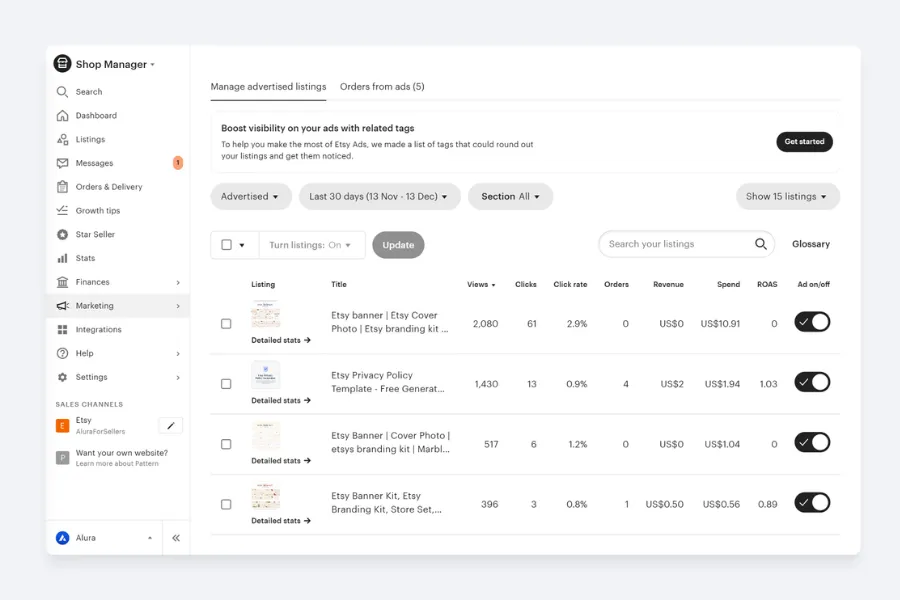Click the Marketing megaphone icon
Image resolution: width=900 pixels, height=600 pixels.
(x=62, y=305)
